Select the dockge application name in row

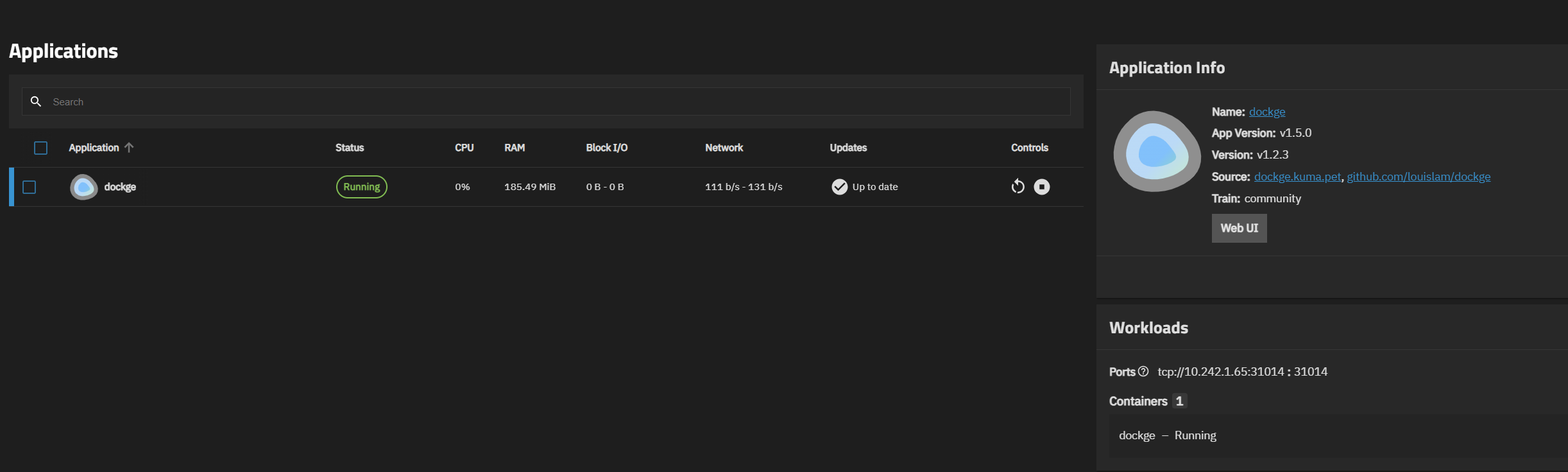coord(120,187)
